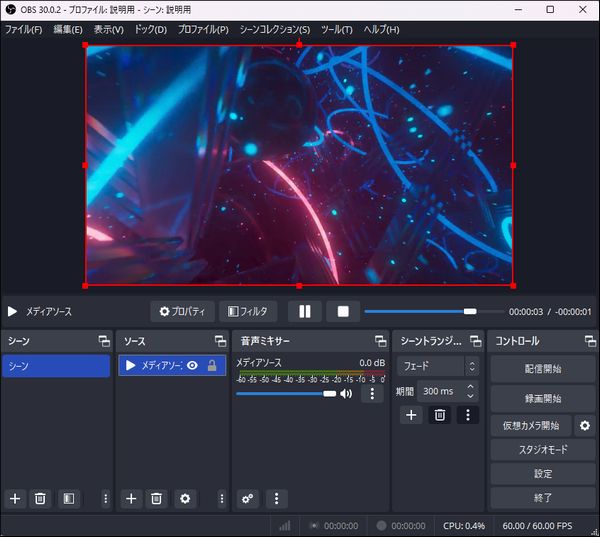Open the プロファイル(P) menu
The image size is (600, 537).
pyautogui.click(x=203, y=29)
